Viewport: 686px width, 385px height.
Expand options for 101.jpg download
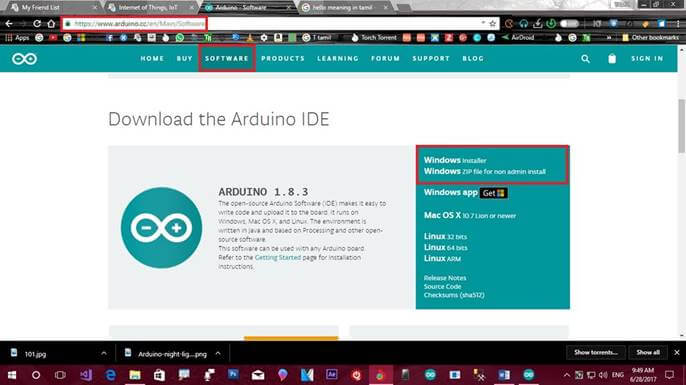[x=104, y=353]
